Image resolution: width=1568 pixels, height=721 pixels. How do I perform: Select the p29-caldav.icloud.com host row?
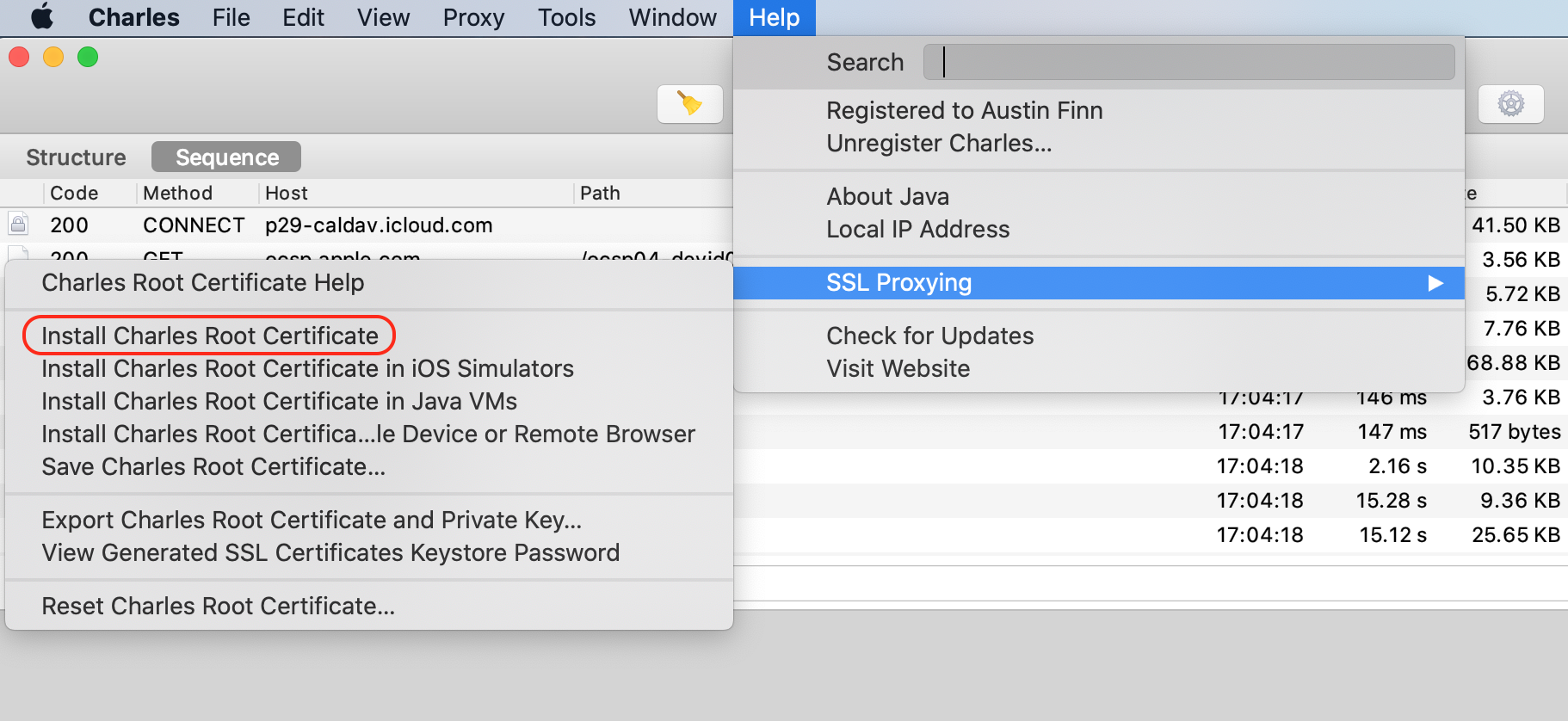tap(379, 225)
